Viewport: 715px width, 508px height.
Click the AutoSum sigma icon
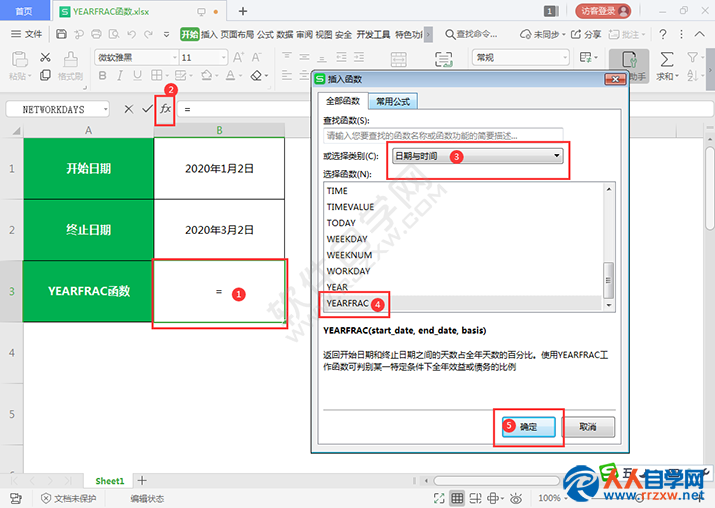coord(667,59)
